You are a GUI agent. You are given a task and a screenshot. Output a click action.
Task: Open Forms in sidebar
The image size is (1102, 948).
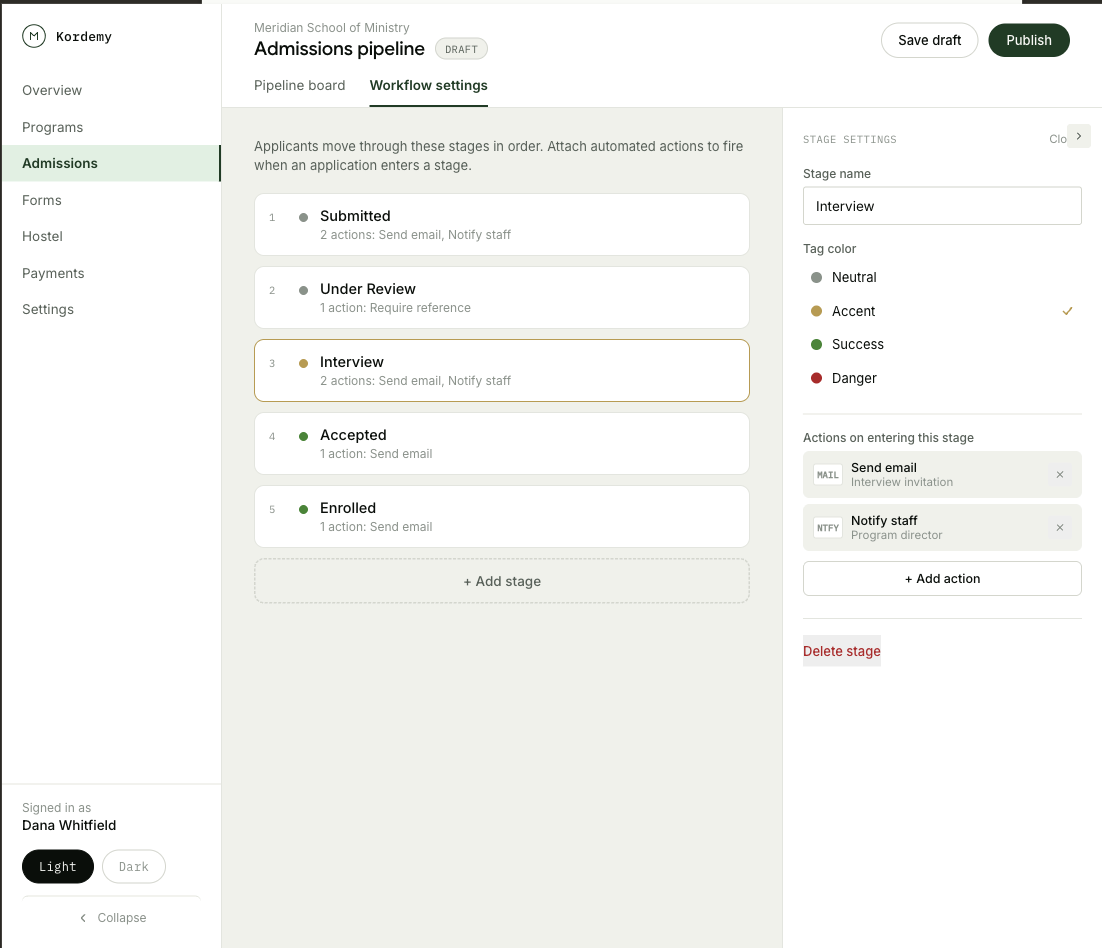111,200
